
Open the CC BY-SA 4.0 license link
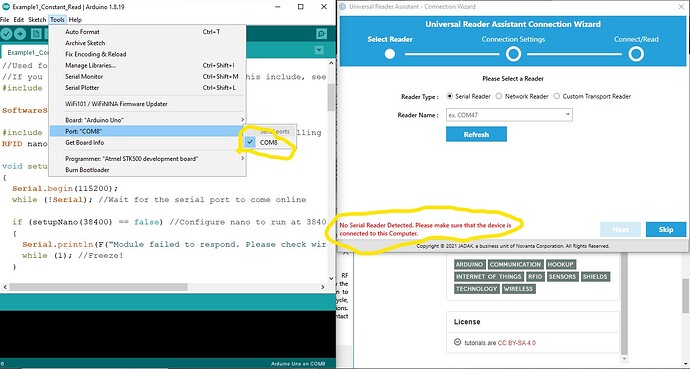pos(517,343)
